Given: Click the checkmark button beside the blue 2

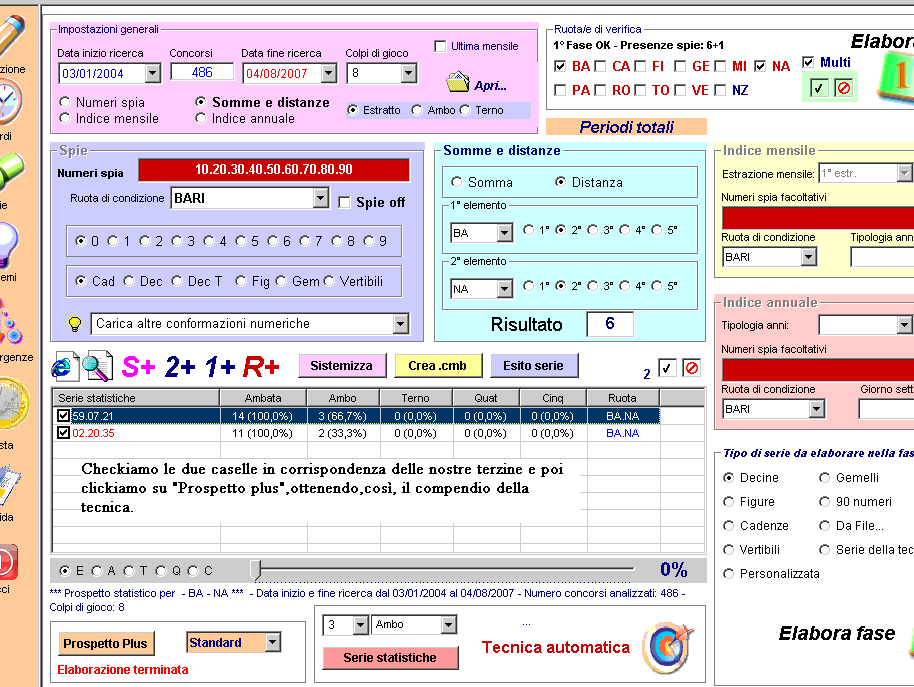Looking at the screenshot, I should tap(666, 368).
